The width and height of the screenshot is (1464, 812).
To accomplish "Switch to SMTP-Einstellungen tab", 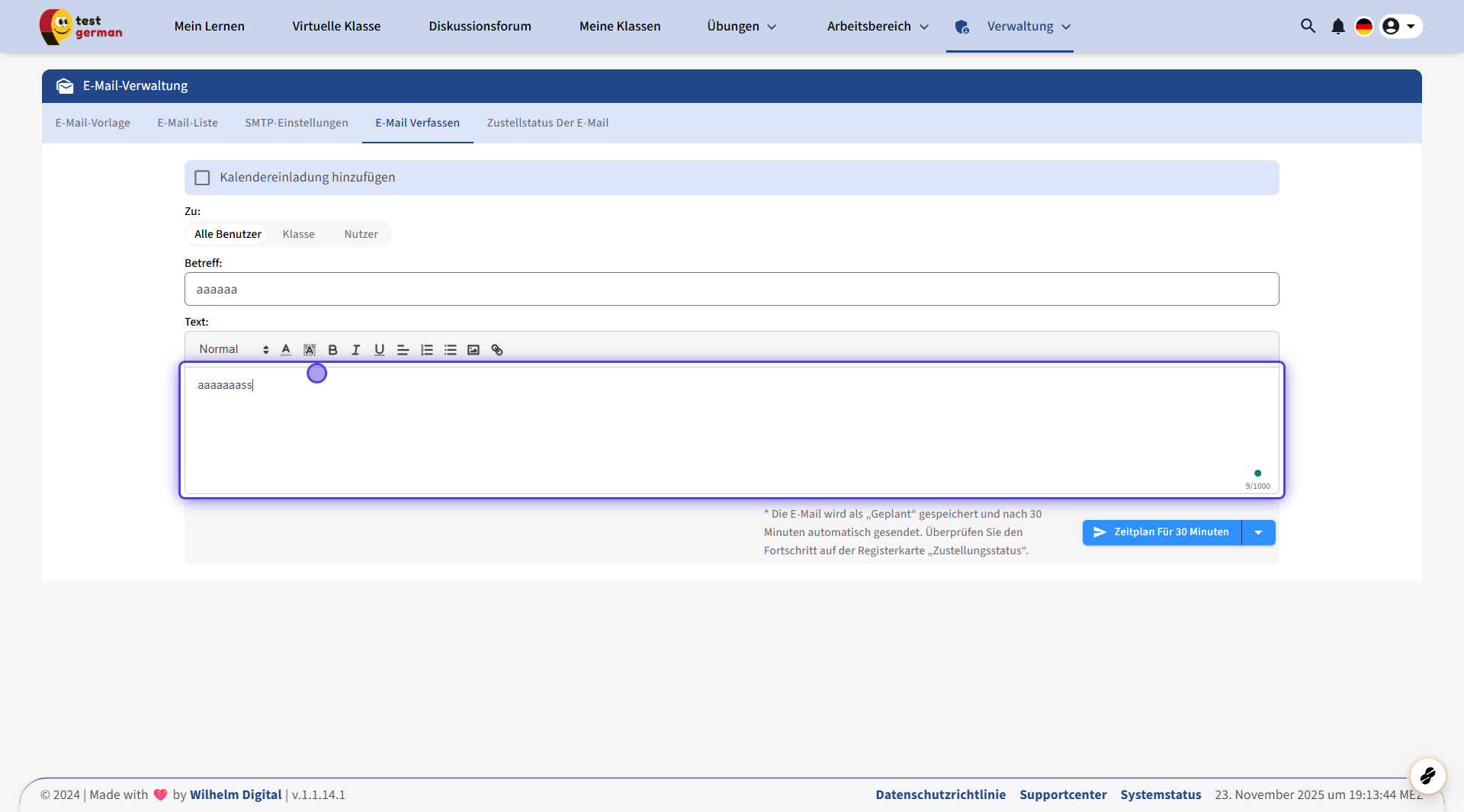I will [296, 123].
